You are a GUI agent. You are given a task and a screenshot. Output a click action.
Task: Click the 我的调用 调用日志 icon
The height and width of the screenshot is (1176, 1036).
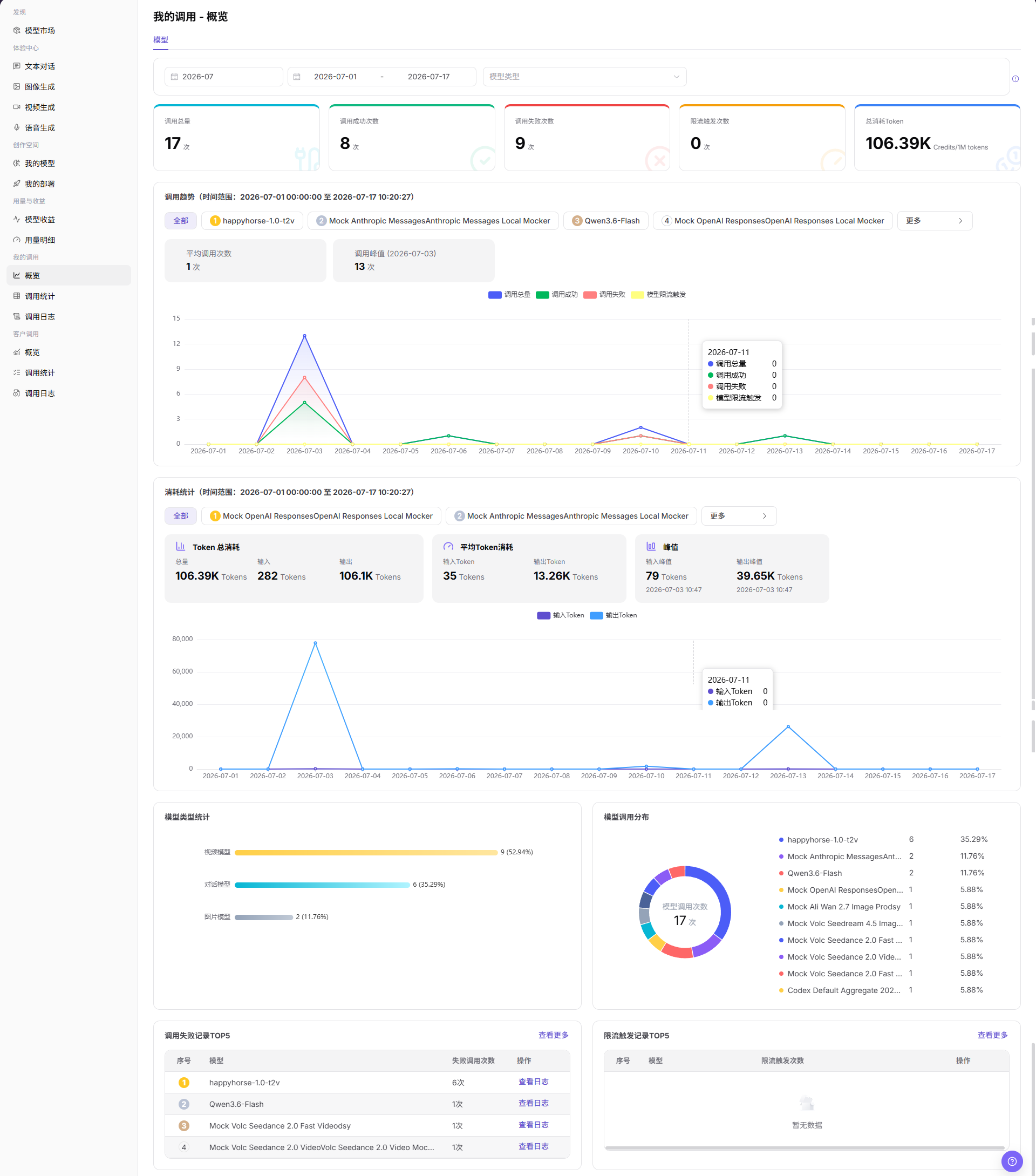17,316
